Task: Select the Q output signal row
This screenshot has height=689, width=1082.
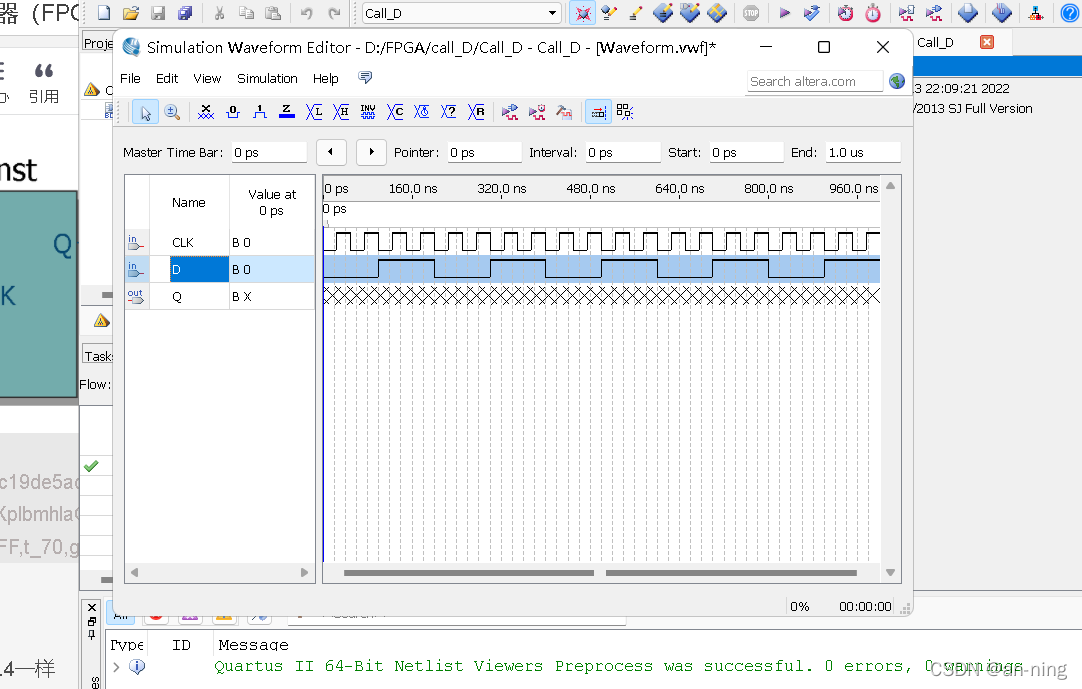Action: (x=220, y=296)
